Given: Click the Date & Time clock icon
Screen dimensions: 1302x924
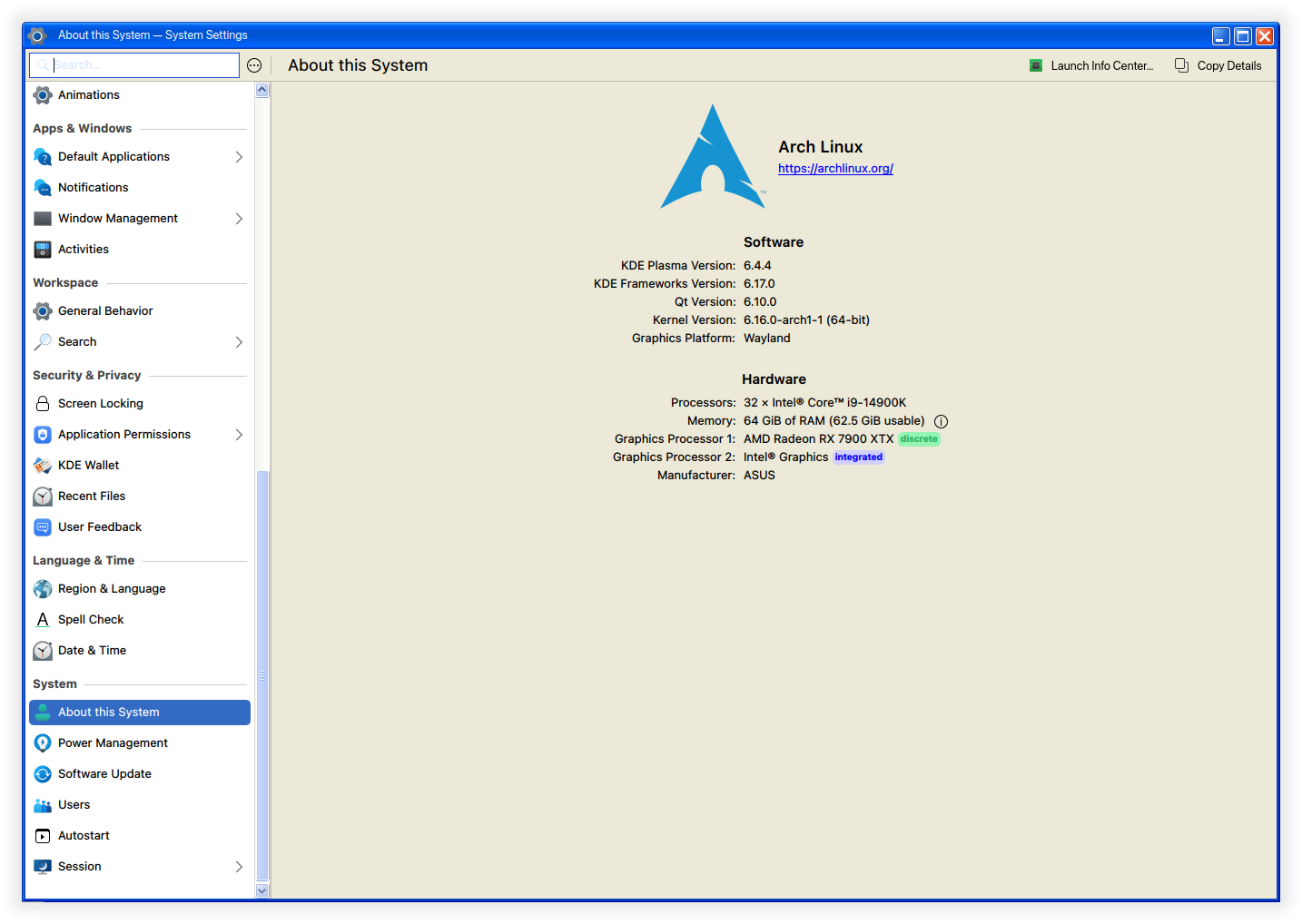Looking at the screenshot, I should (x=43, y=651).
